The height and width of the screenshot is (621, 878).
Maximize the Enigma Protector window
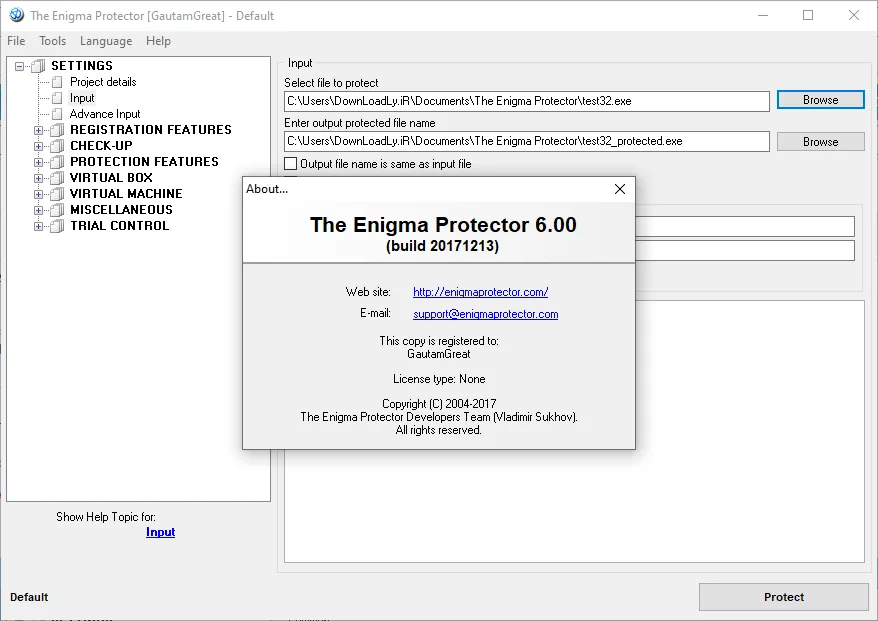(x=807, y=15)
